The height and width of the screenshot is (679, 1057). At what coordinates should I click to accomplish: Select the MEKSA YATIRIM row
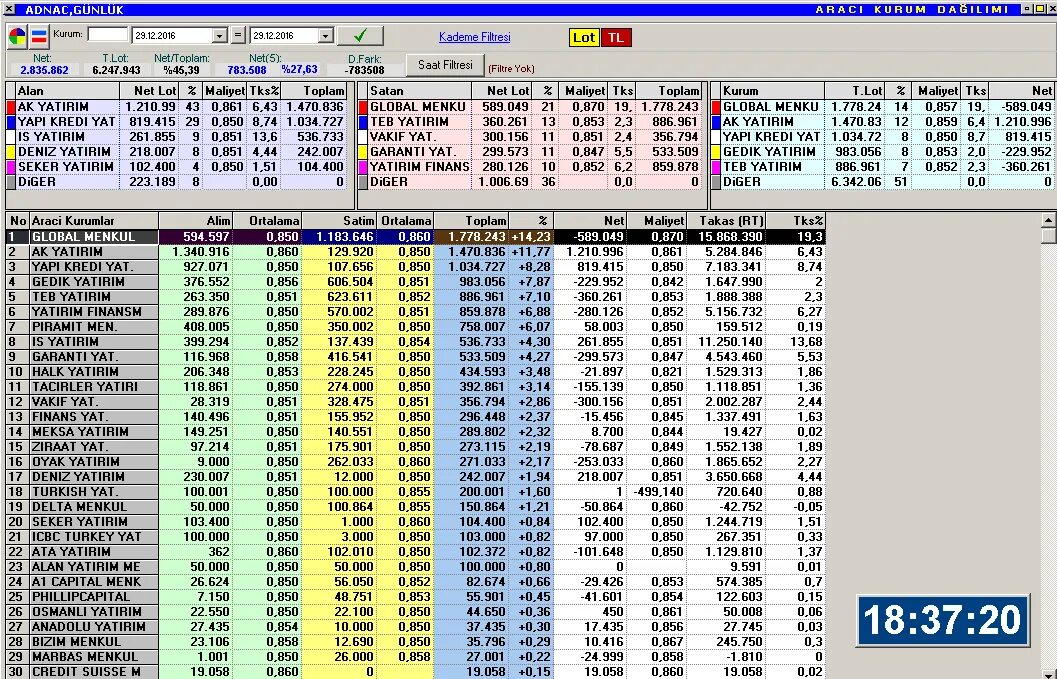(x=416, y=432)
